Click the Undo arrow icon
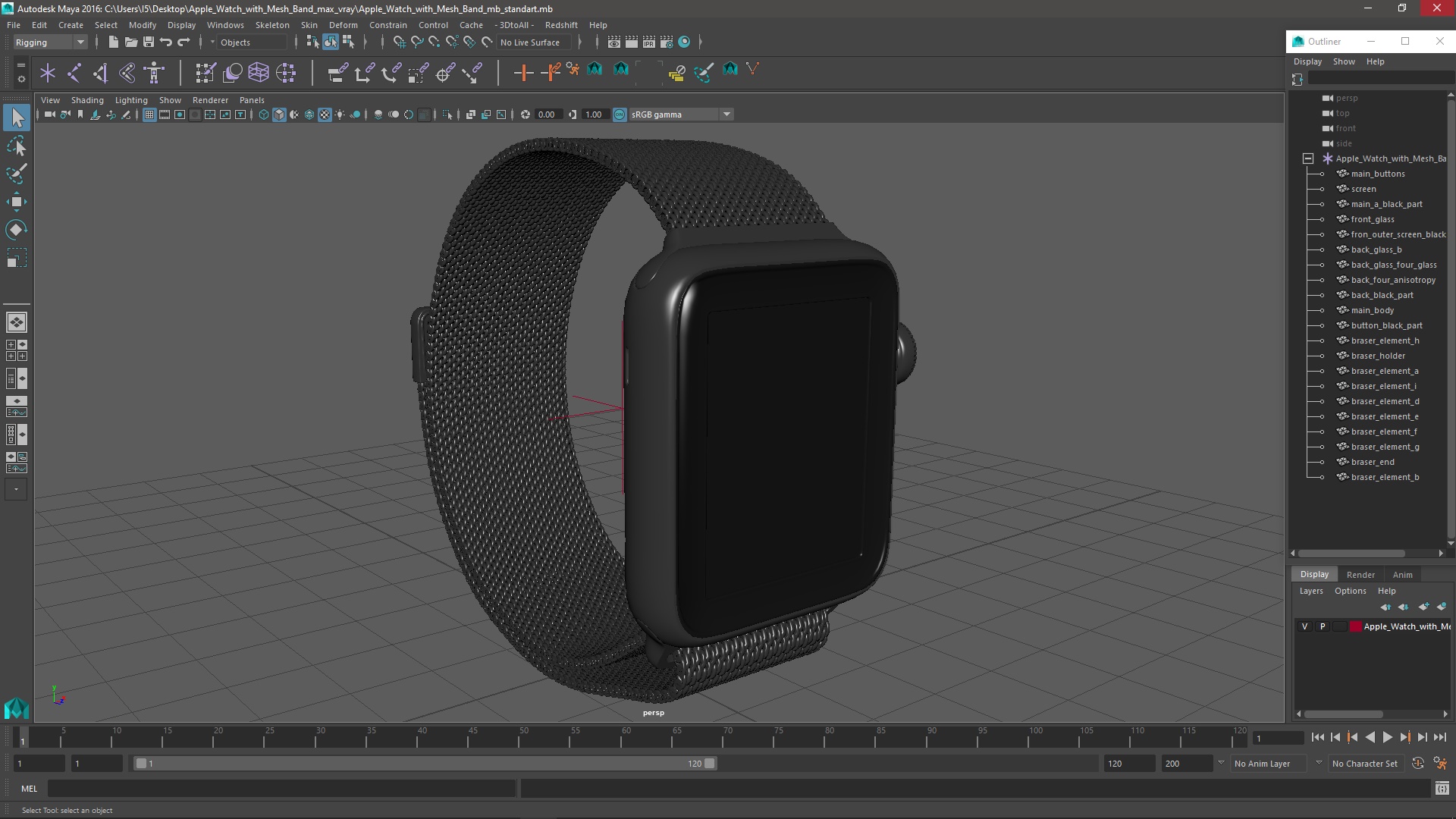 coord(166,42)
